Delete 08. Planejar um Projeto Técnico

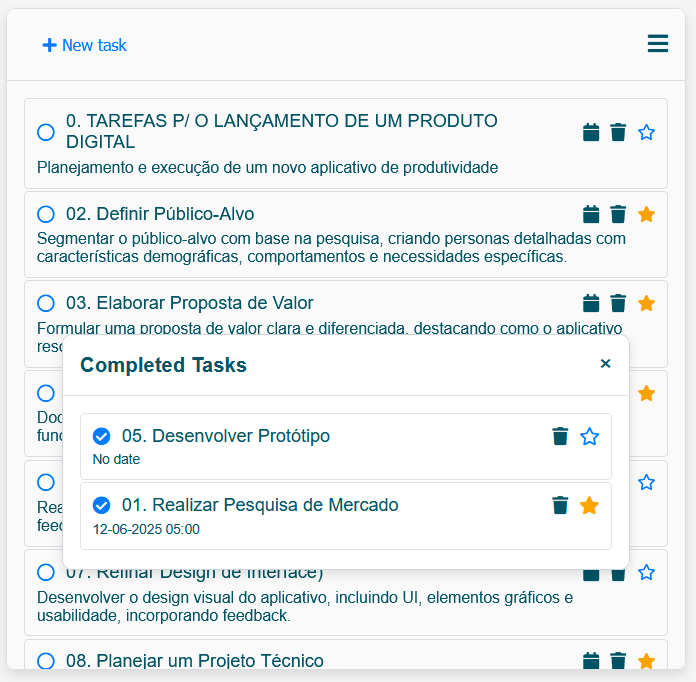[618, 661]
